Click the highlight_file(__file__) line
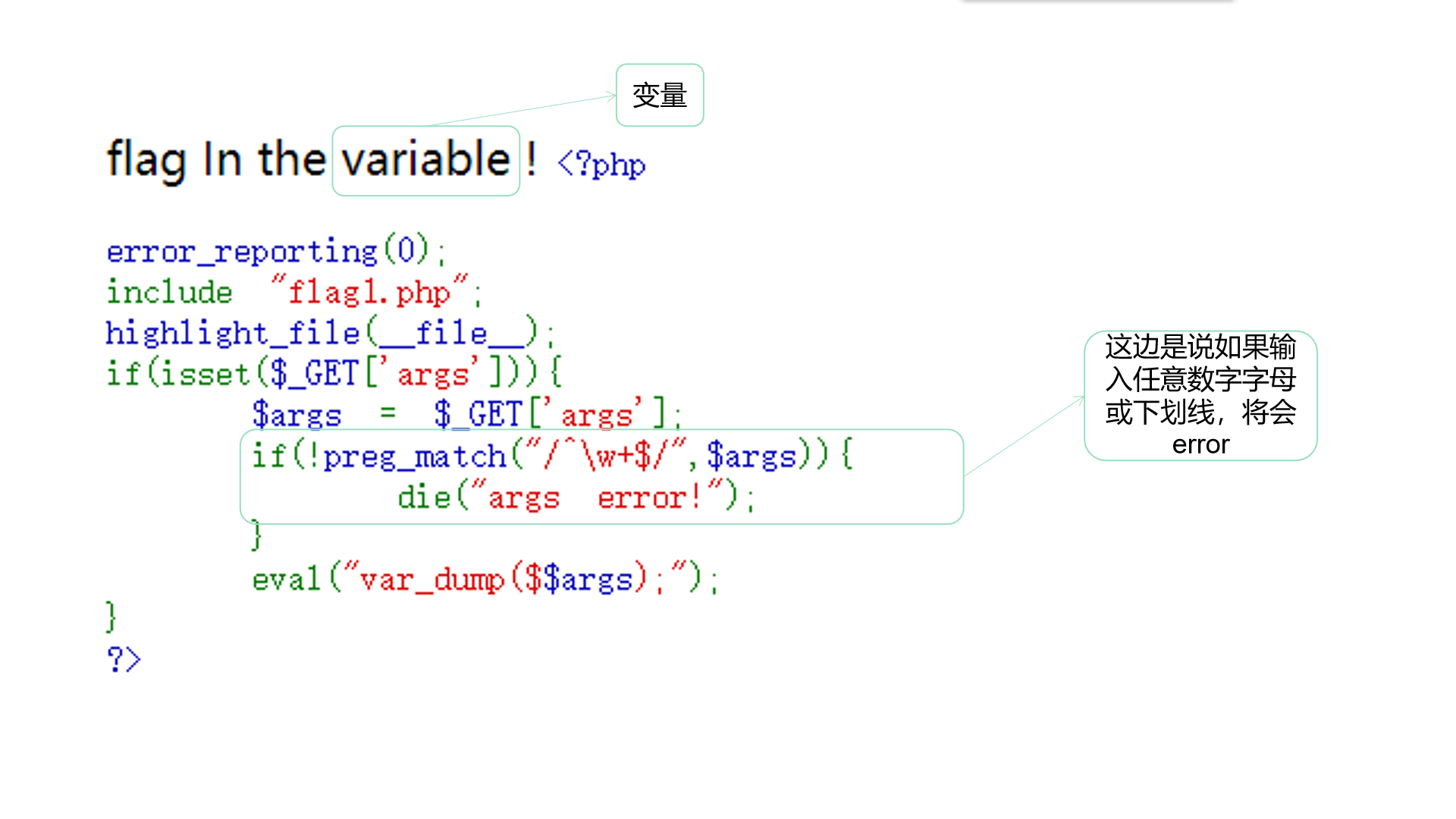Image resolution: width=1456 pixels, height=819 pixels. coord(329,333)
